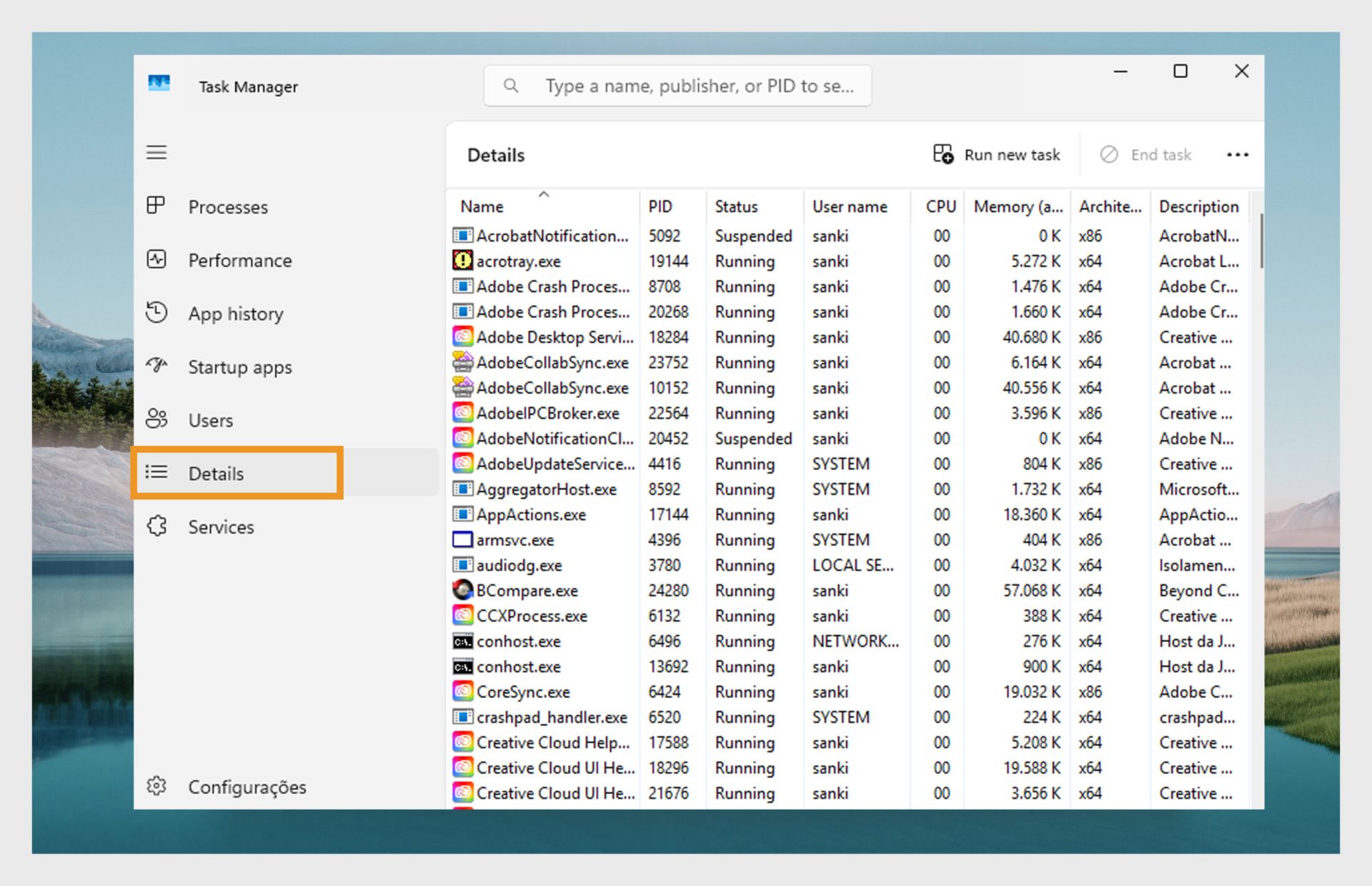Click the Run new task icon
Screen dimensions: 1372x886
coord(943,154)
